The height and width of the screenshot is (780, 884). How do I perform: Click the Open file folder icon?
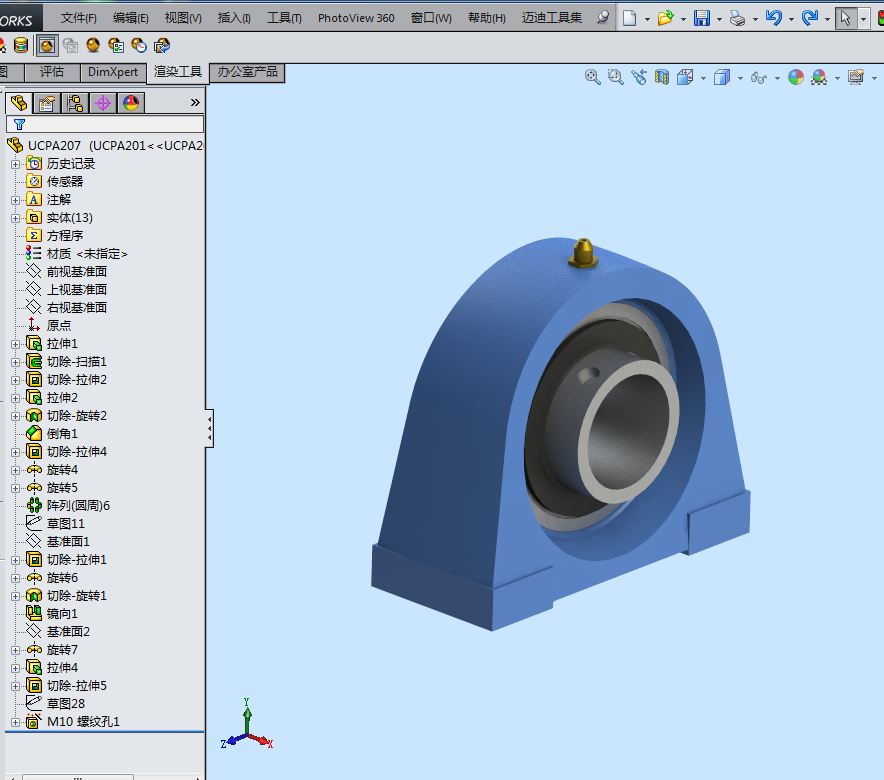665,18
